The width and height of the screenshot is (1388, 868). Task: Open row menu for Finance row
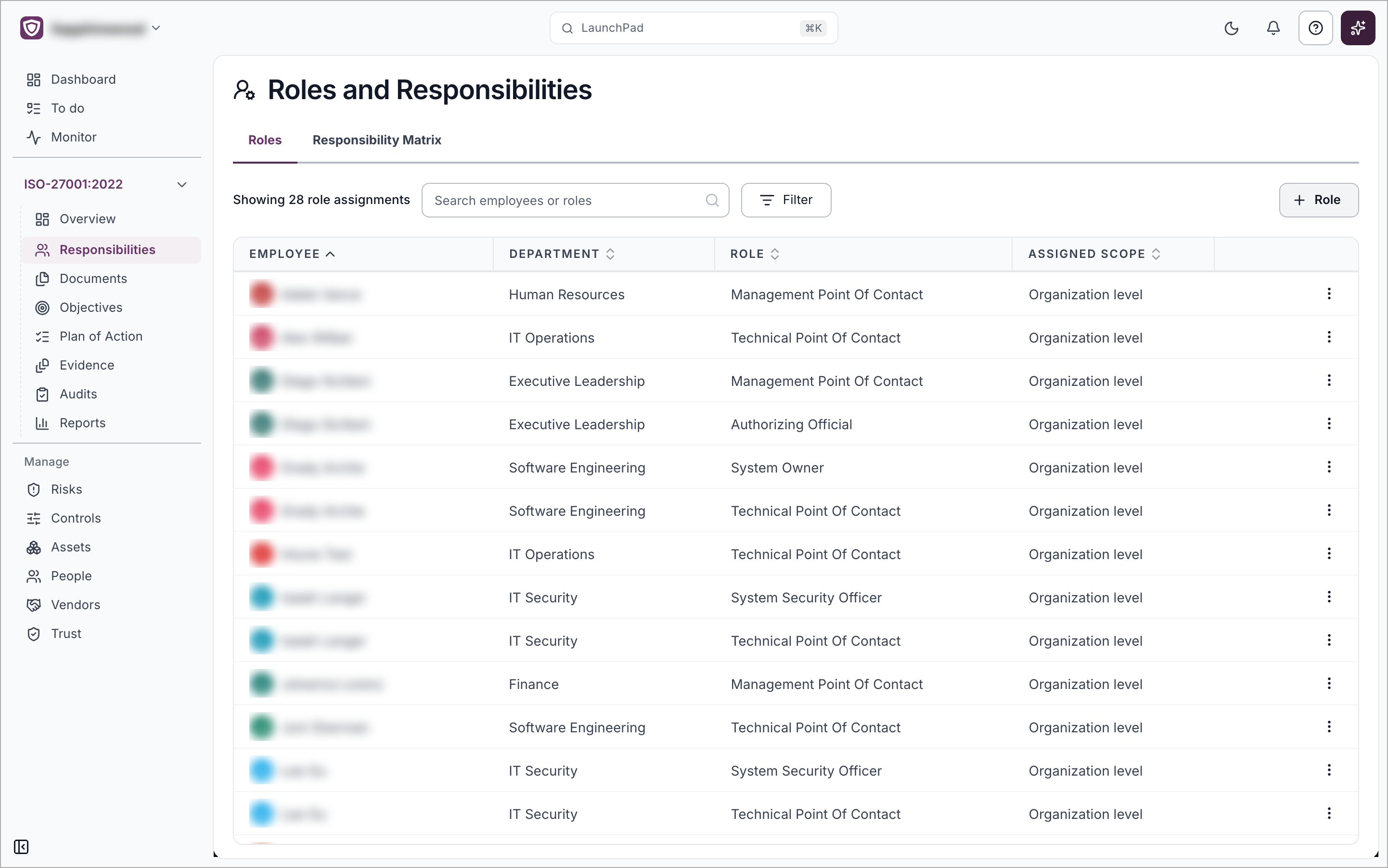pyautogui.click(x=1329, y=684)
